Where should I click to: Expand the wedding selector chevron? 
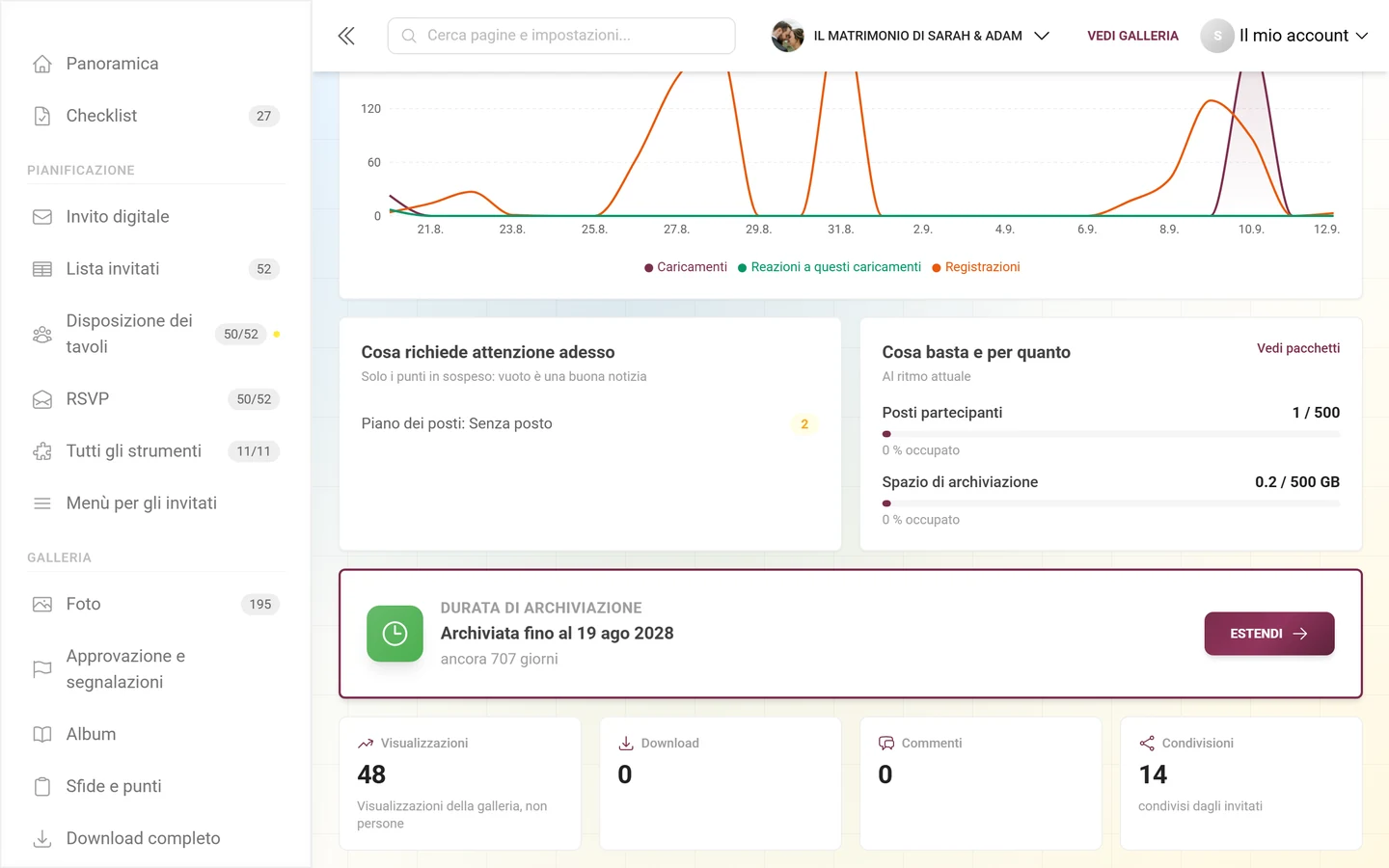[x=1042, y=36]
